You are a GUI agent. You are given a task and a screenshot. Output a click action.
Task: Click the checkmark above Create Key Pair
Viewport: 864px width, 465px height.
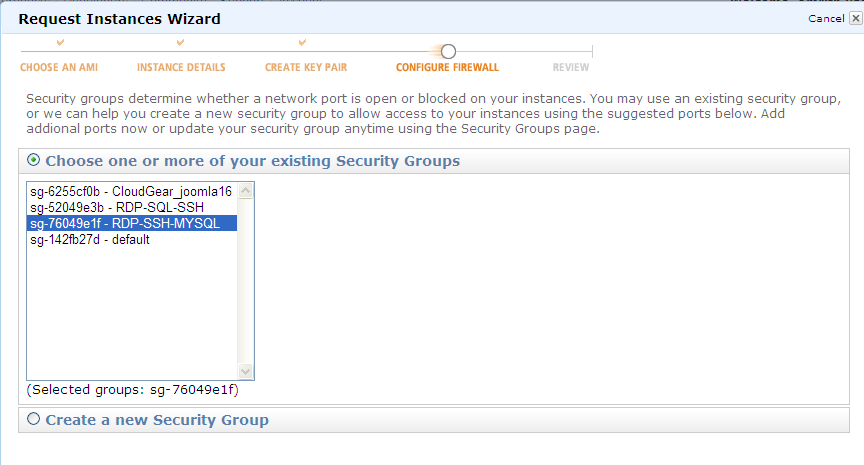(302, 42)
